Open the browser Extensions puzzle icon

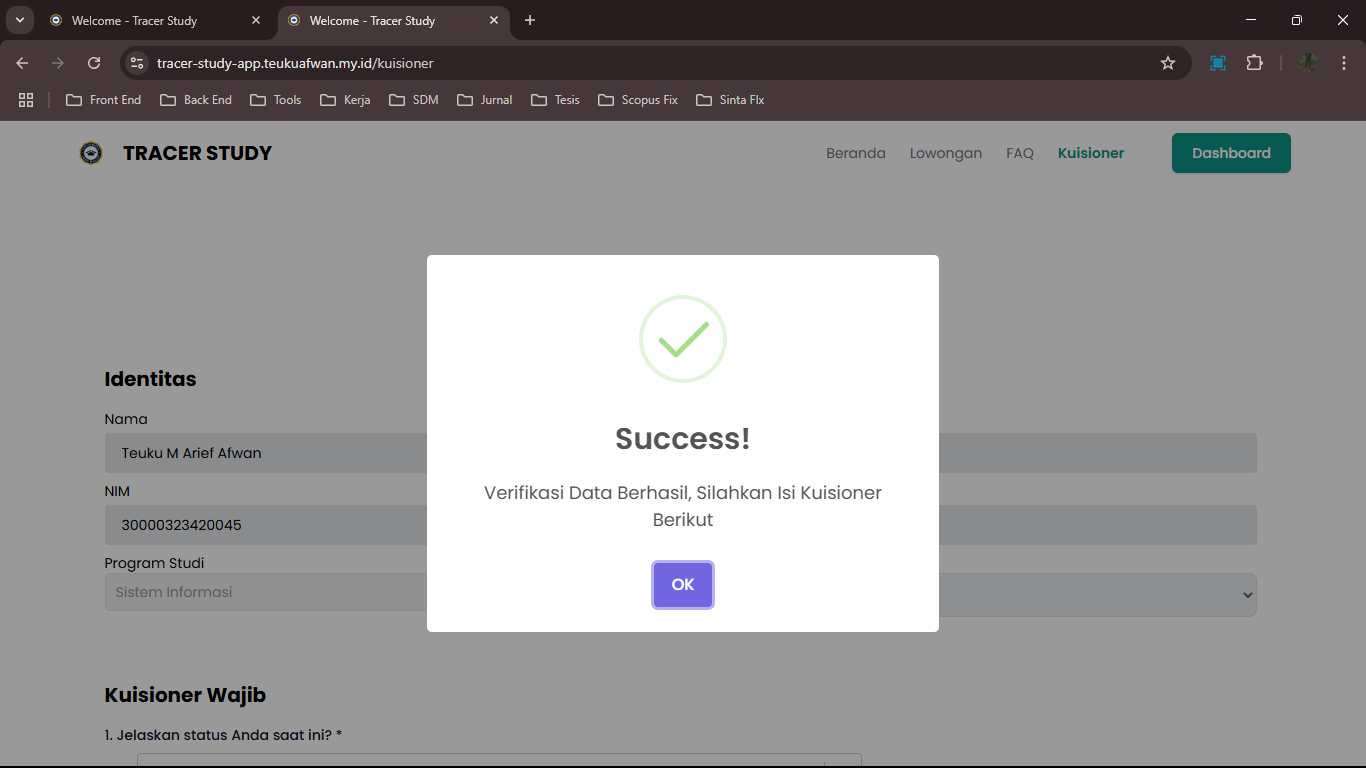[1254, 63]
